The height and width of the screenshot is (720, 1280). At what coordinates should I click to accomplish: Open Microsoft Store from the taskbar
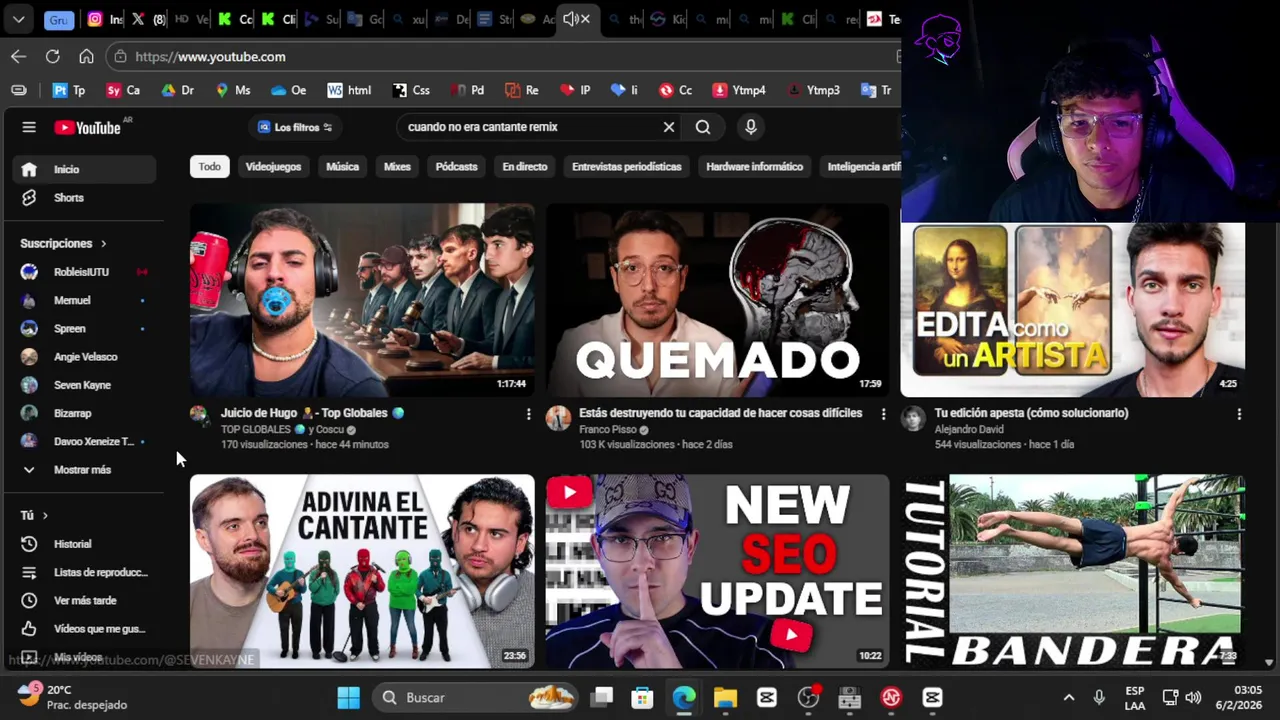pos(643,697)
